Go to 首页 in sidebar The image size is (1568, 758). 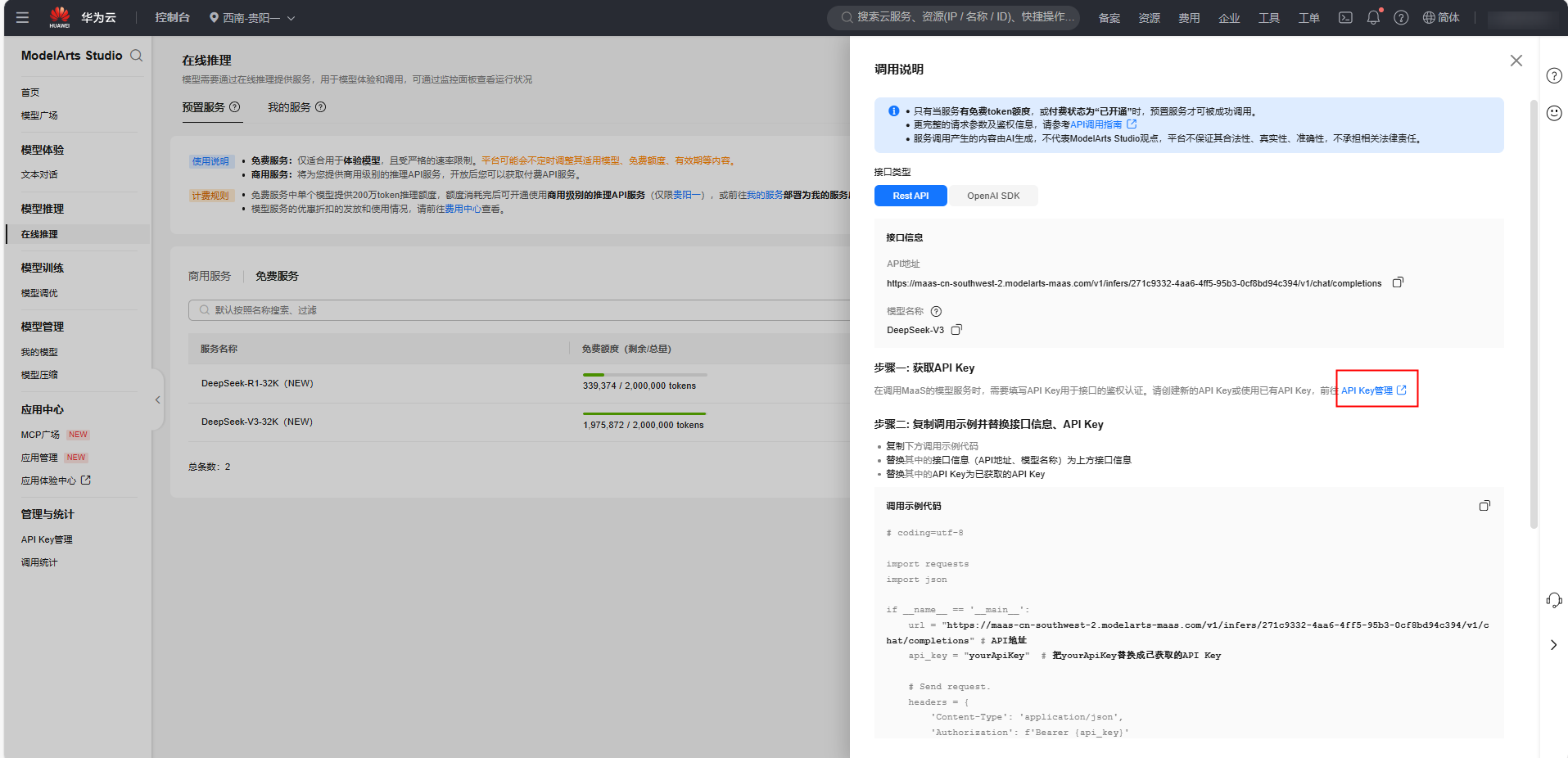[30, 92]
